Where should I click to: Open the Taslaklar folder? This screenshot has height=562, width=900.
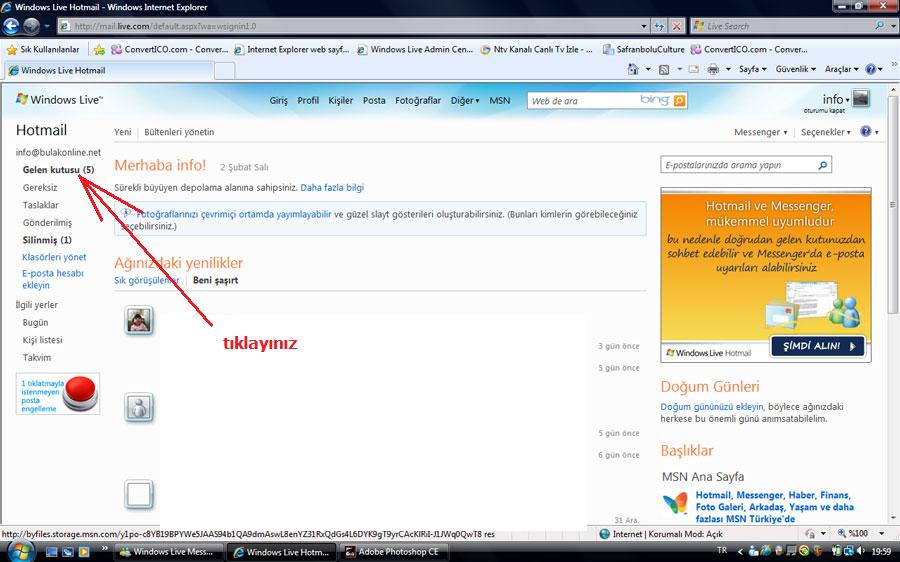[41, 205]
